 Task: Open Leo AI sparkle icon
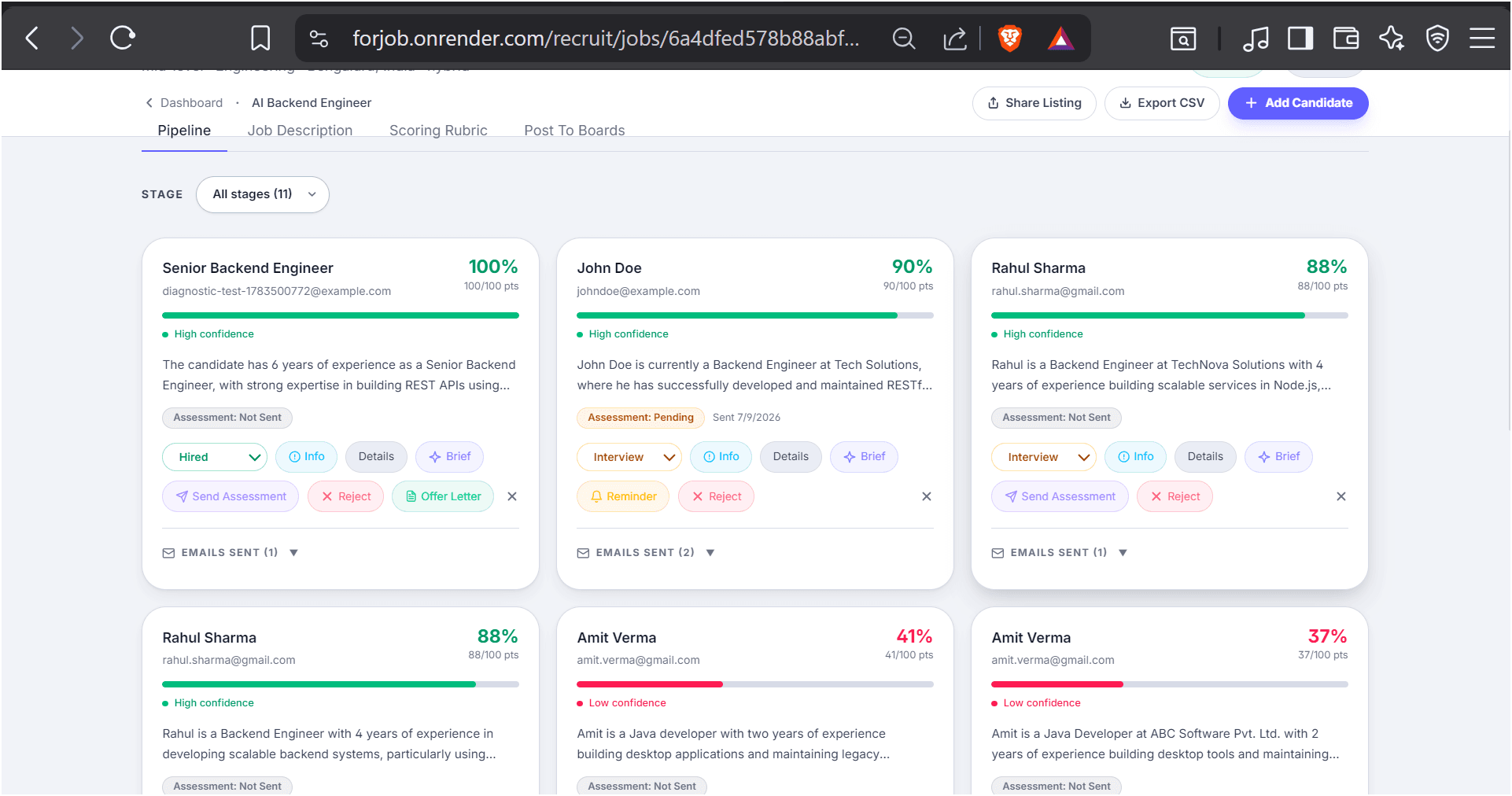pyautogui.click(x=1392, y=38)
